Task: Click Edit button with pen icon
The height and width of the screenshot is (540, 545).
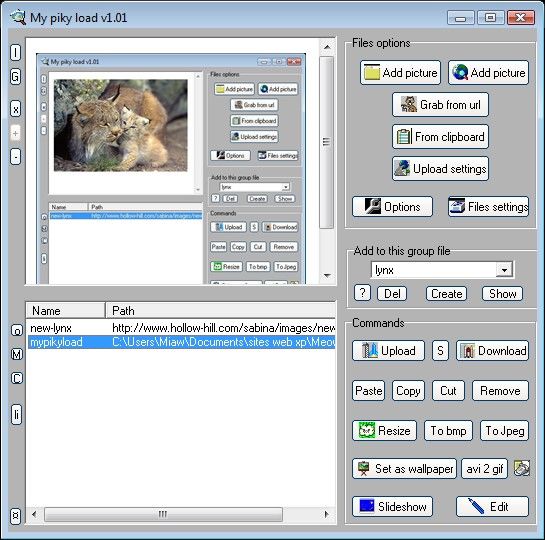Action: pos(492,506)
